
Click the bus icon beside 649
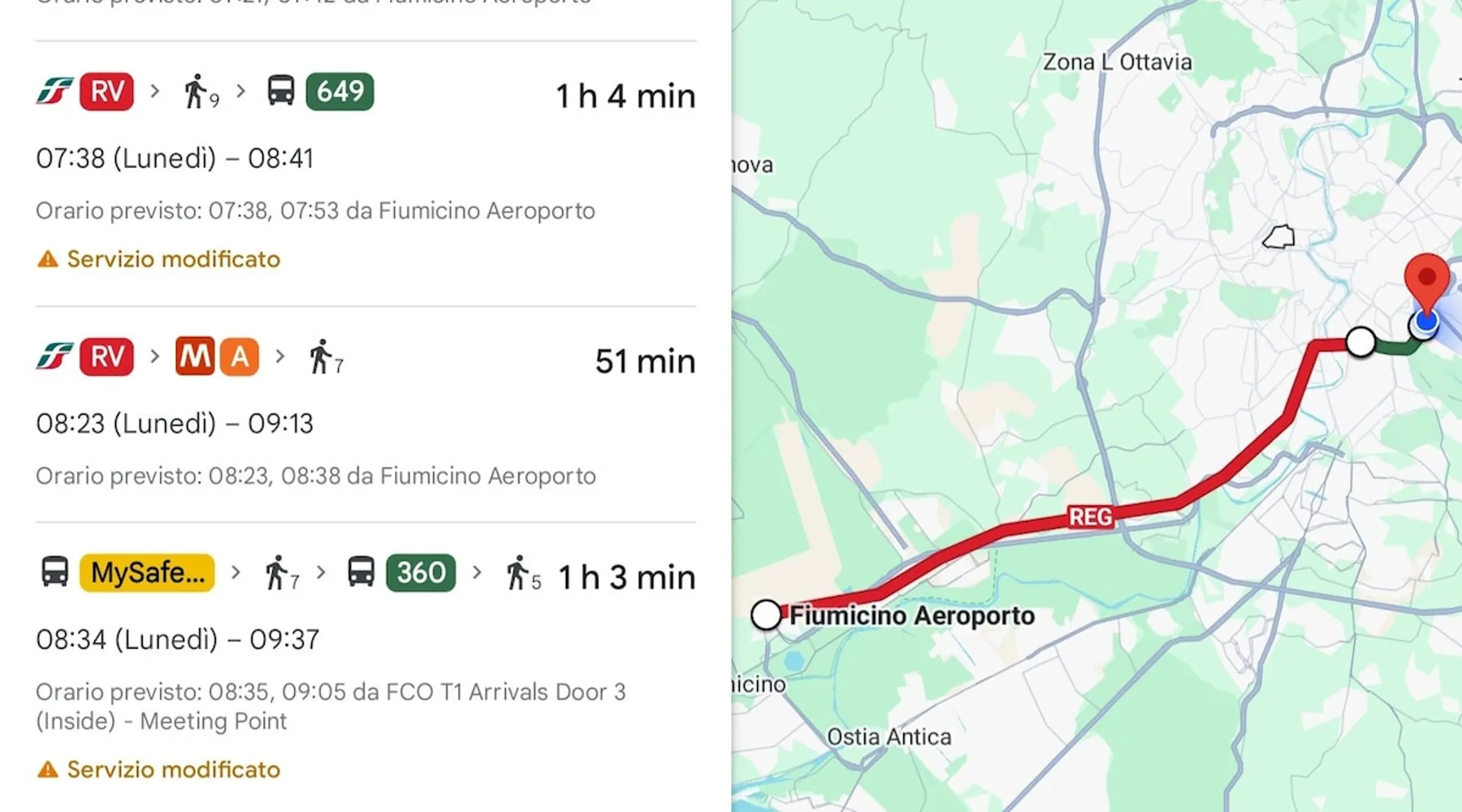coord(281,91)
